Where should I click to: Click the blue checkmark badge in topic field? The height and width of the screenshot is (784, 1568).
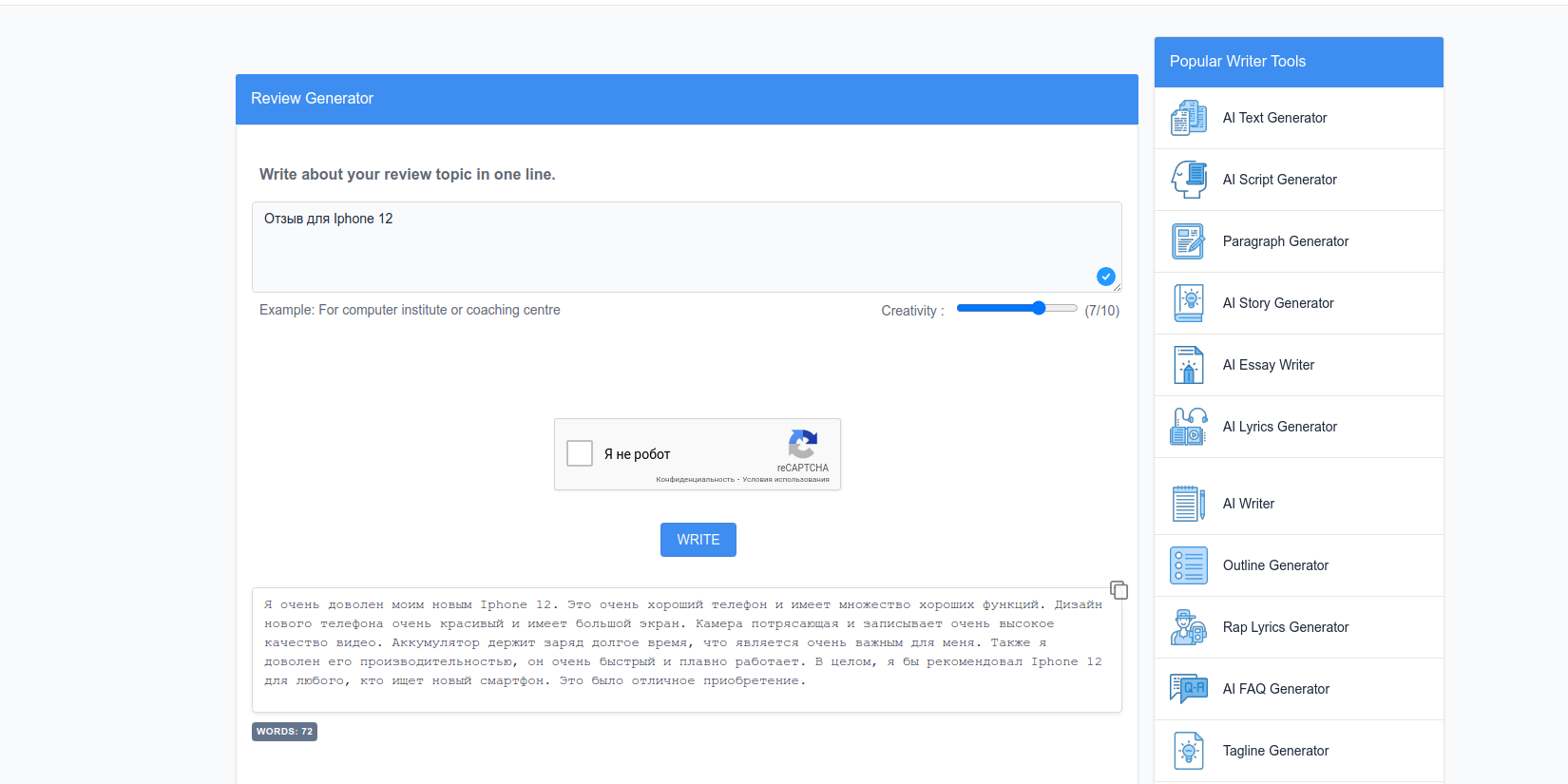1105,277
